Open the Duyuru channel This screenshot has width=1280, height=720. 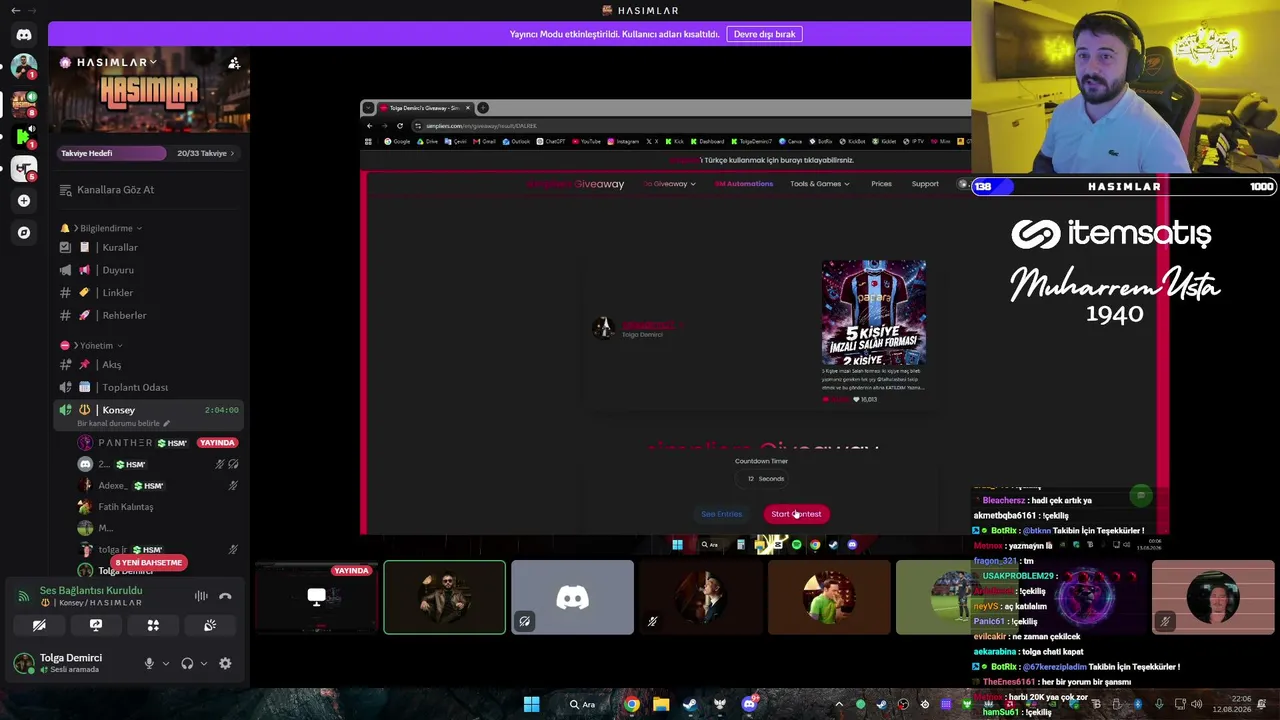click(x=150, y=270)
